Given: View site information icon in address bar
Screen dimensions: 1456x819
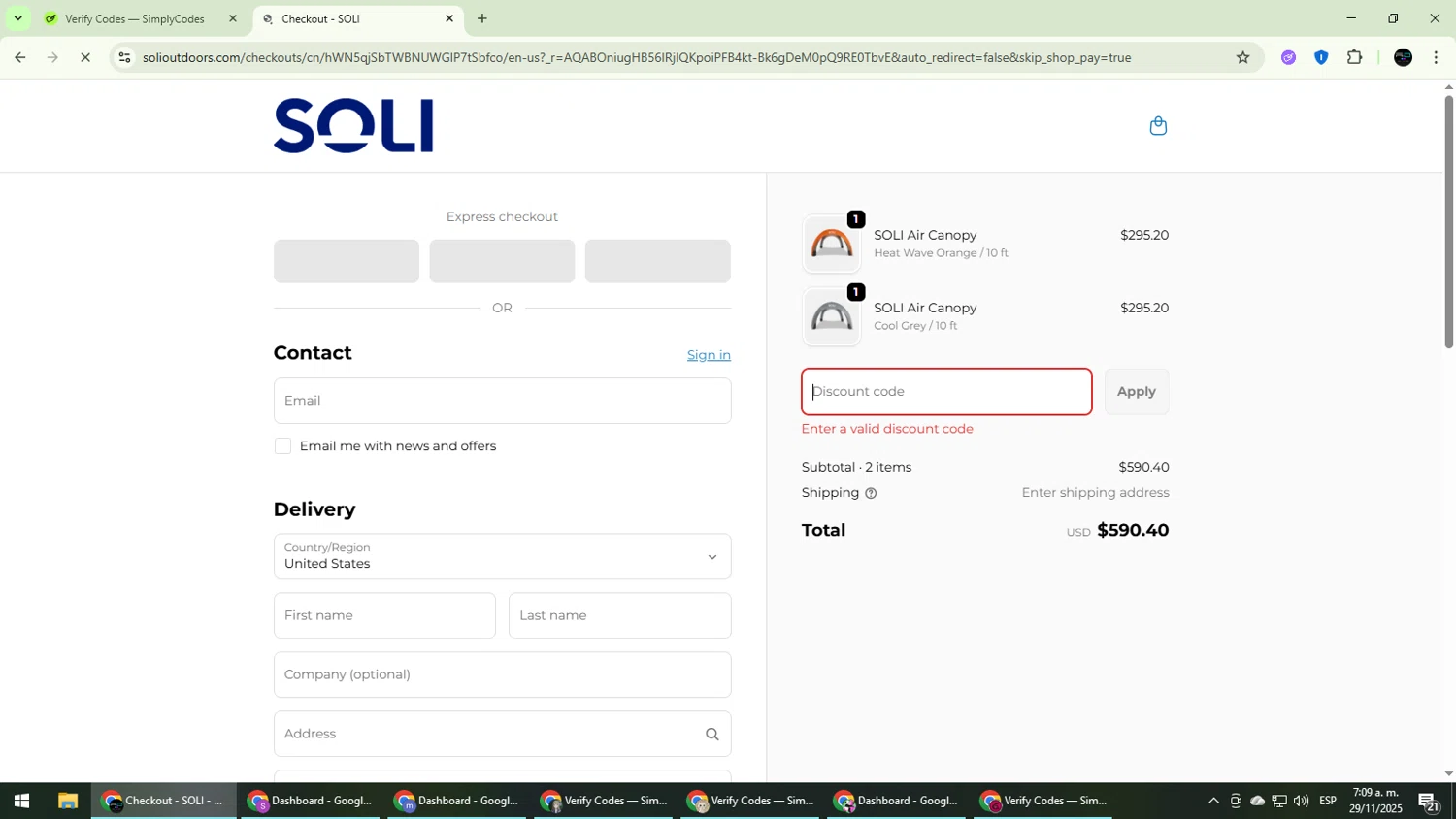Looking at the screenshot, I should pyautogui.click(x=124, y=57).
